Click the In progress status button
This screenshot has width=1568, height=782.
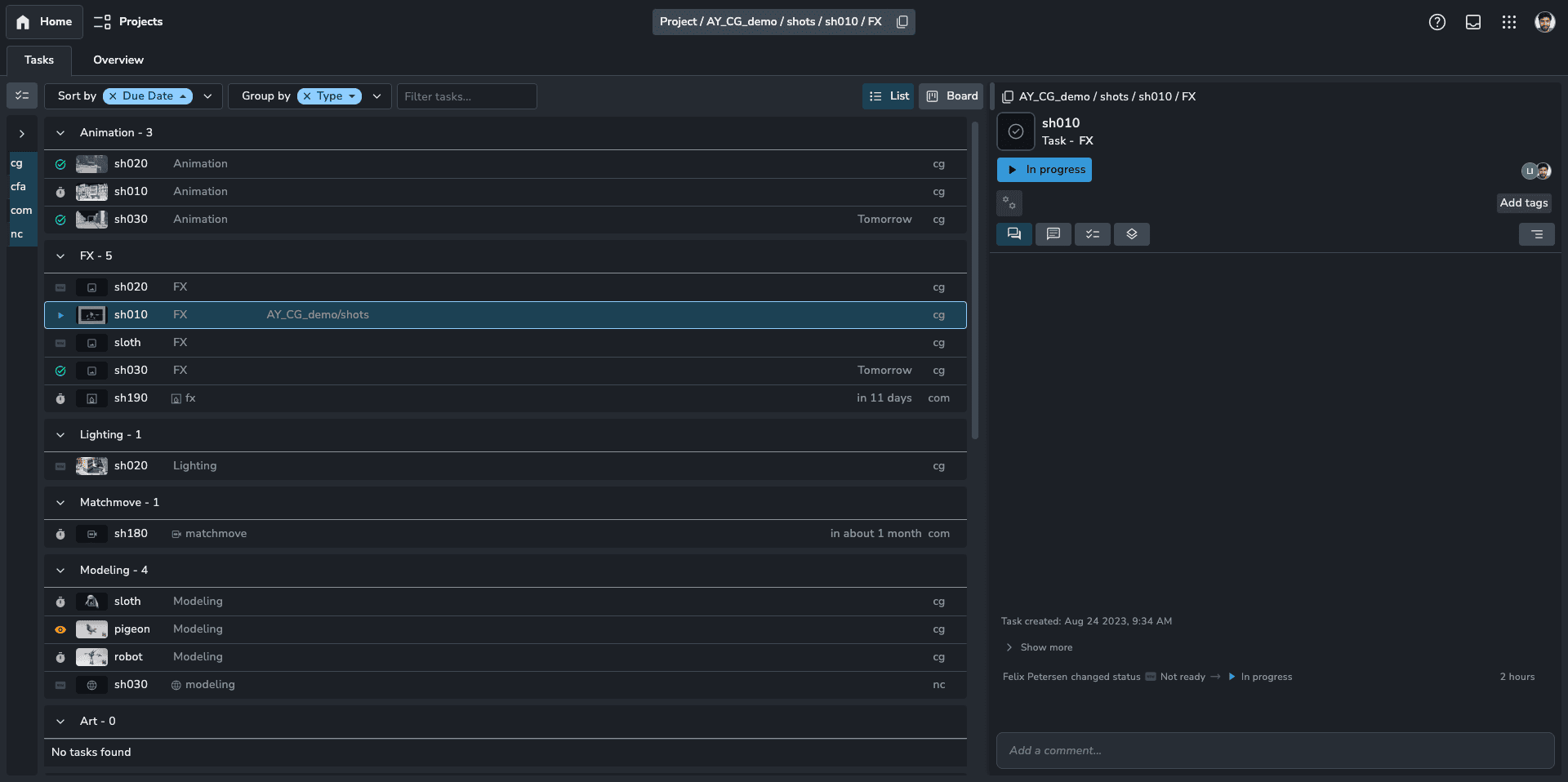(1044, 170)
